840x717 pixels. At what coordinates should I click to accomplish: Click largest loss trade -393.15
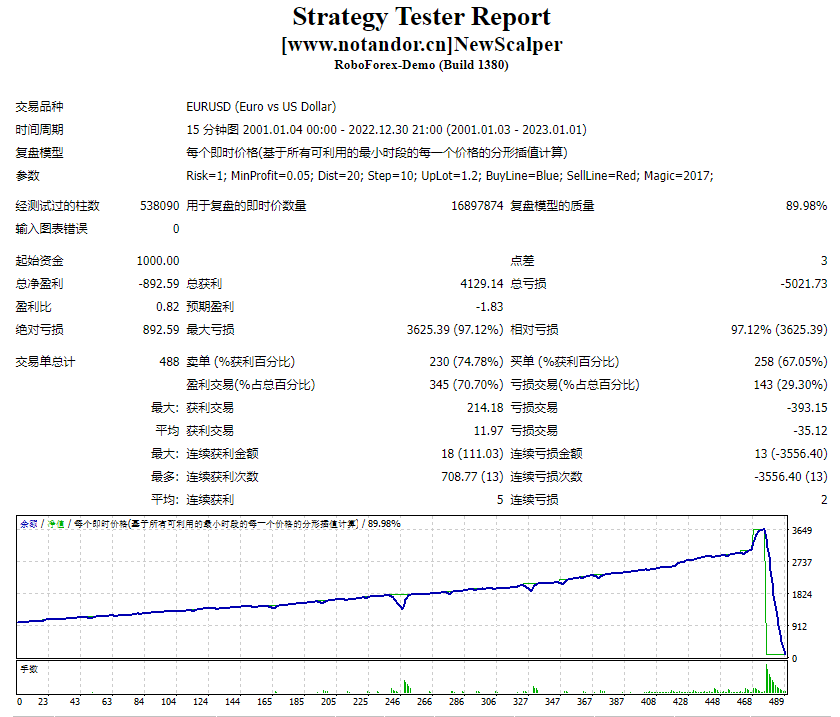point(807,408)
